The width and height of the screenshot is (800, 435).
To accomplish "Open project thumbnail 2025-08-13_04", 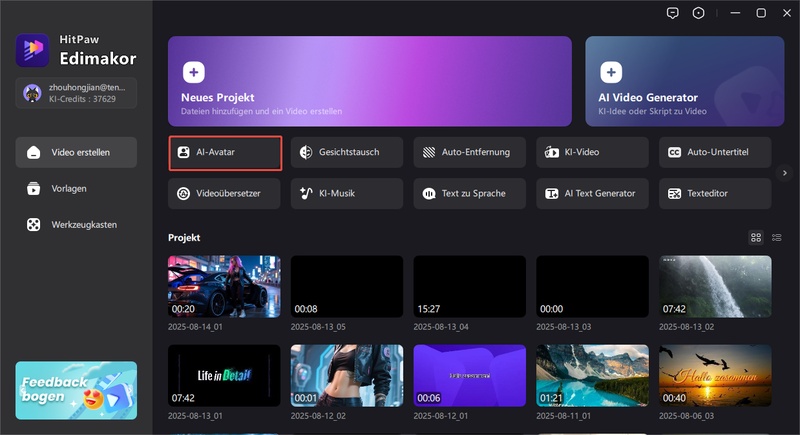I will click(469, 287).
